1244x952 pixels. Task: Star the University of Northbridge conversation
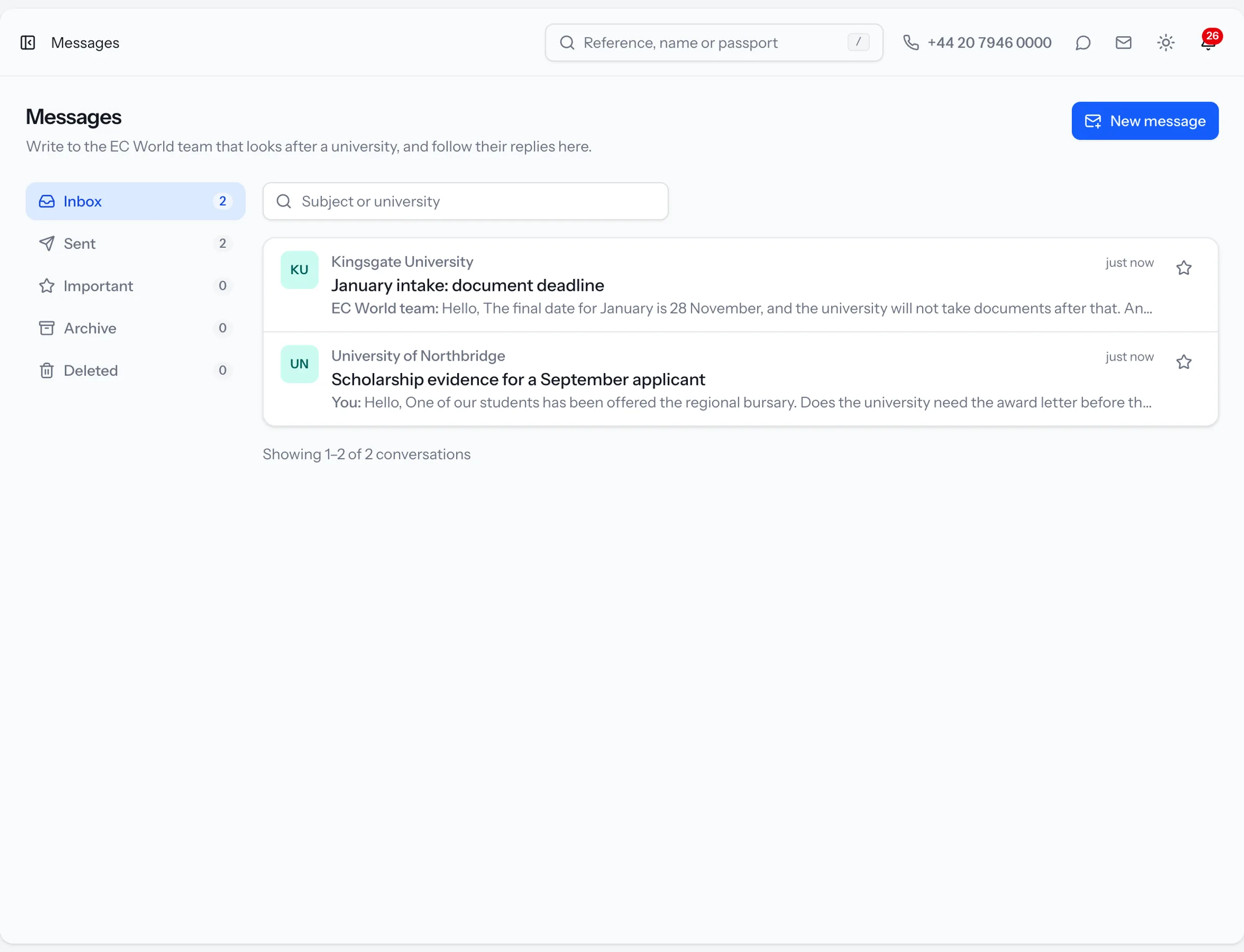pyautogui.click(x=1183, y=362)
